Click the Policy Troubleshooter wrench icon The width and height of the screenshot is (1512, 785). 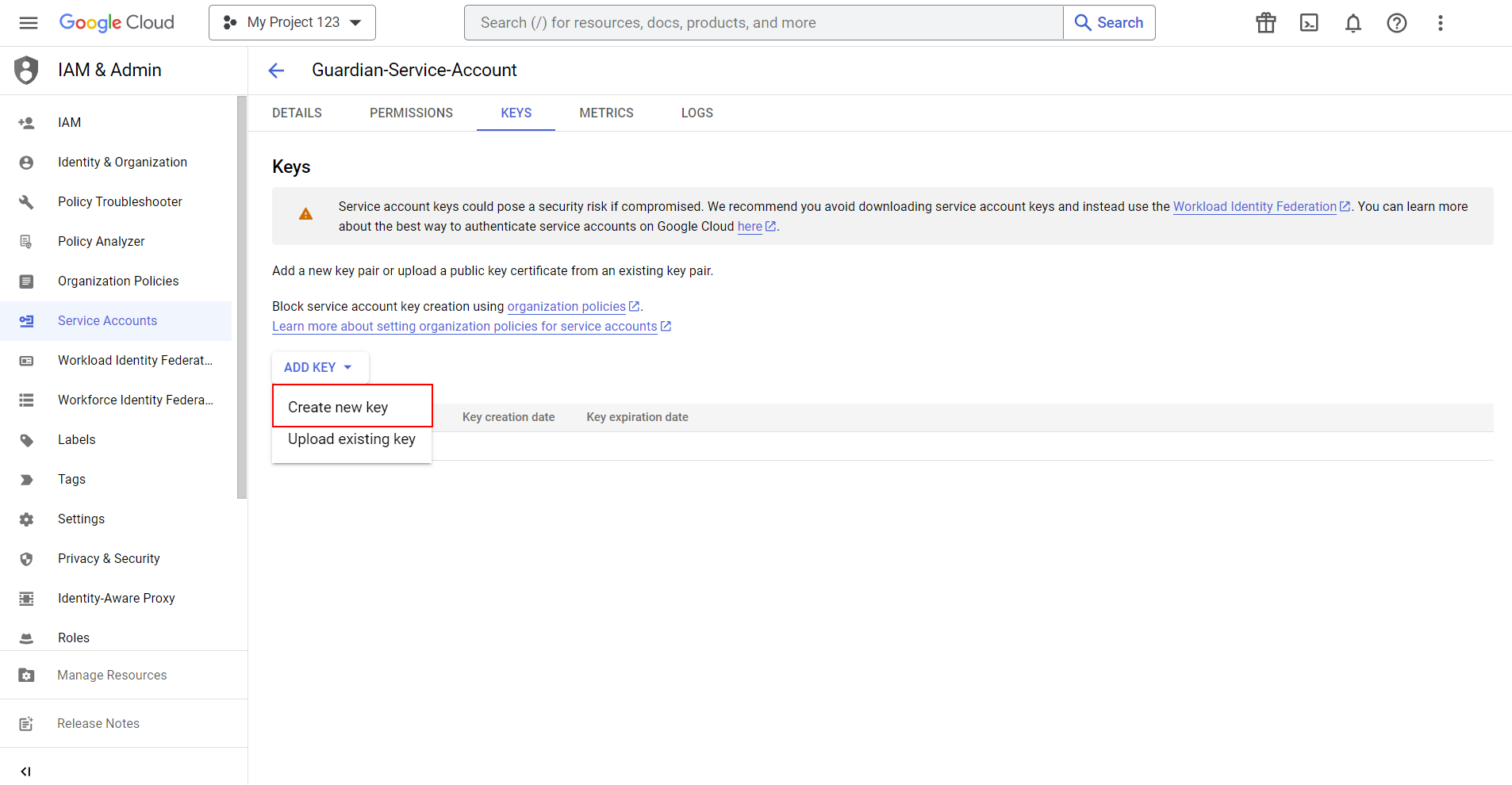[26, 202]
